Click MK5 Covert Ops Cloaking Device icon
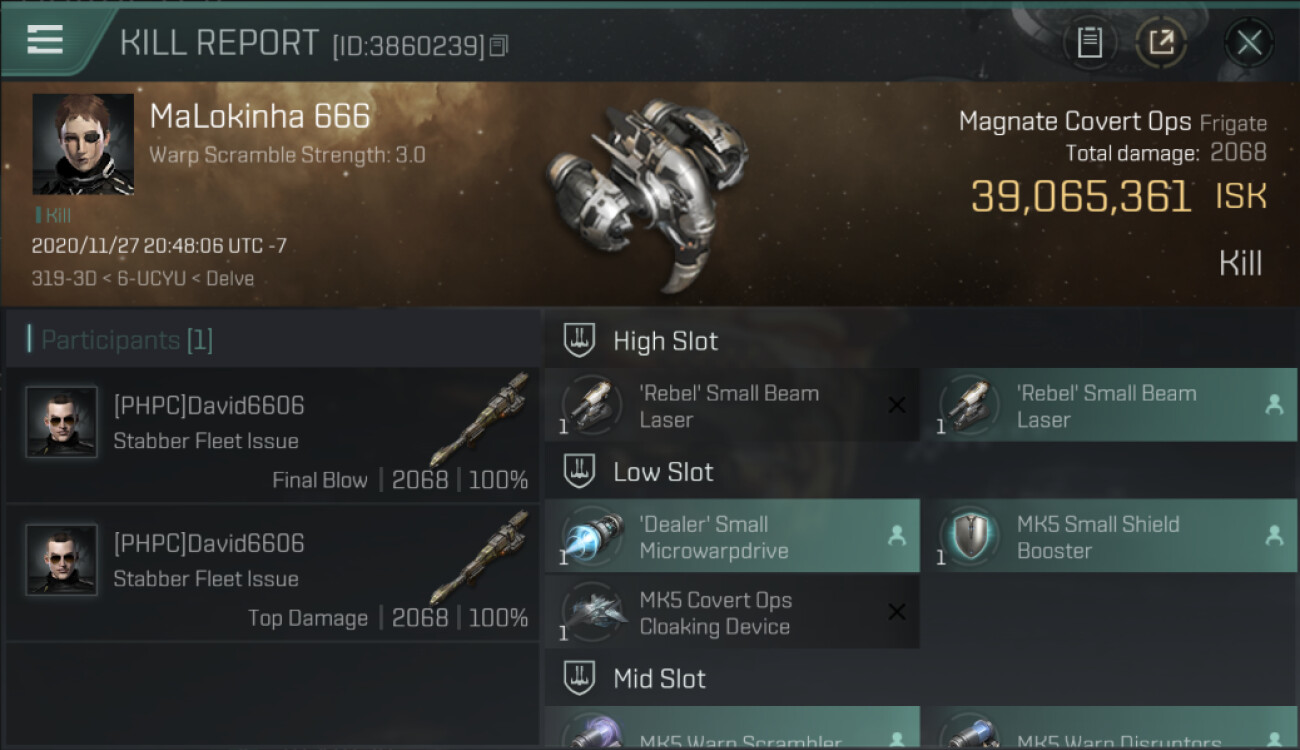1300x750 pixels. tap(593, 612)
